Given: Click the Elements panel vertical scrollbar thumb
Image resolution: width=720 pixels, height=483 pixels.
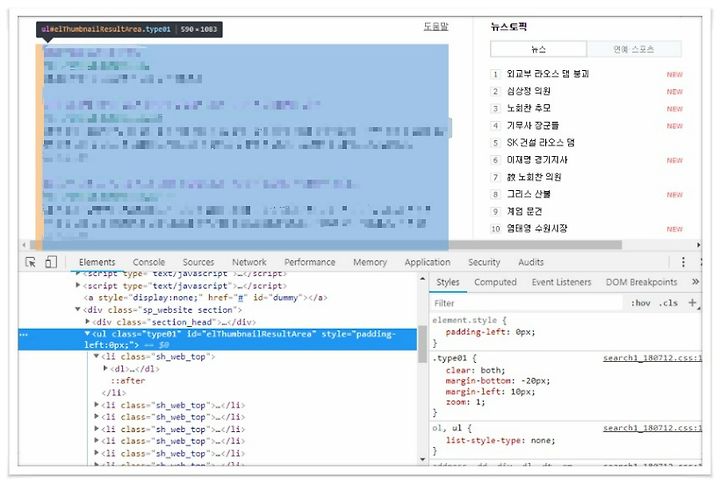Looking at the screenshot, I should click(422, 344).
